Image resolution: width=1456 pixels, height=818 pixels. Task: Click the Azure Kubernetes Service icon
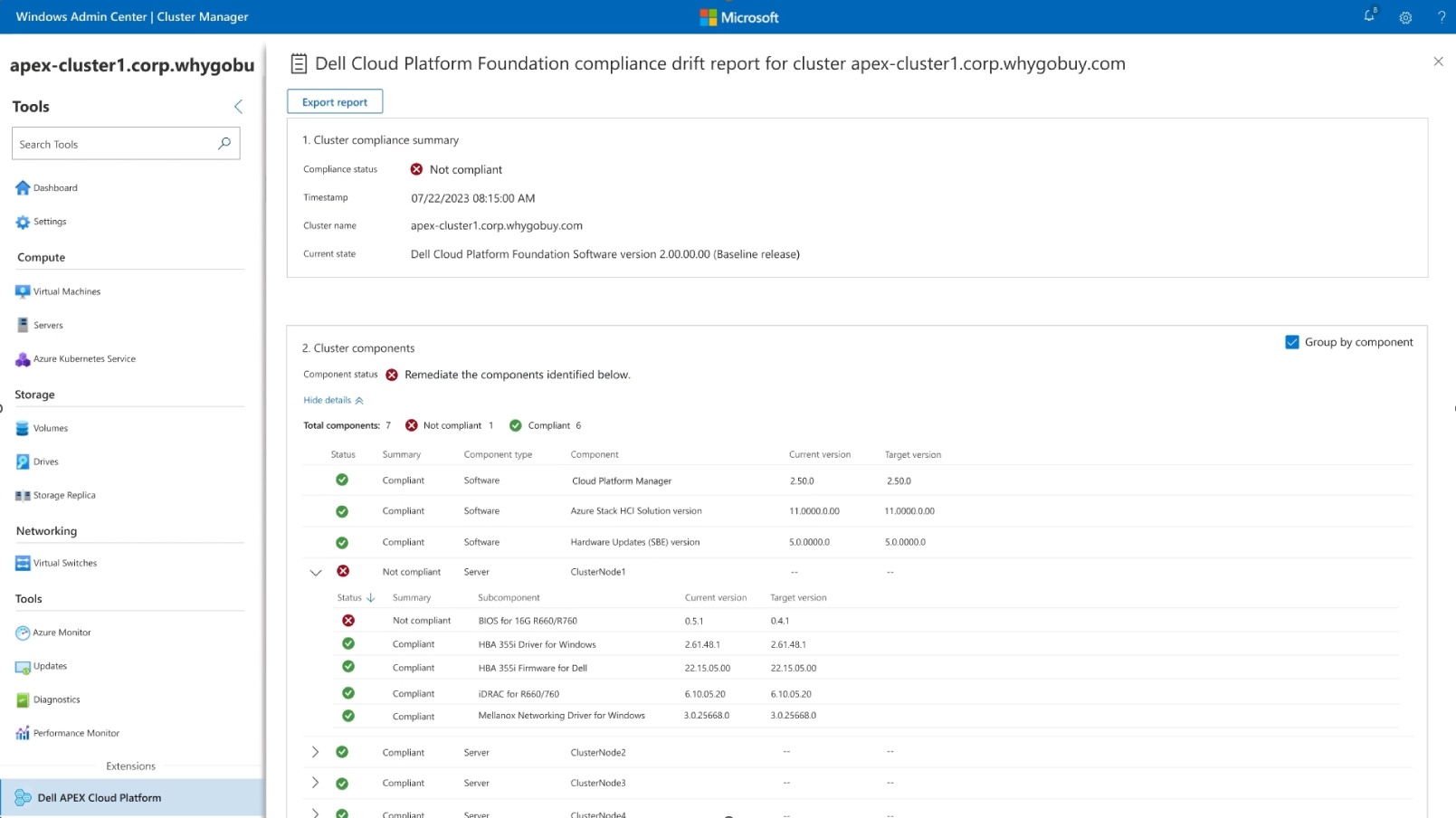[23, 359]
